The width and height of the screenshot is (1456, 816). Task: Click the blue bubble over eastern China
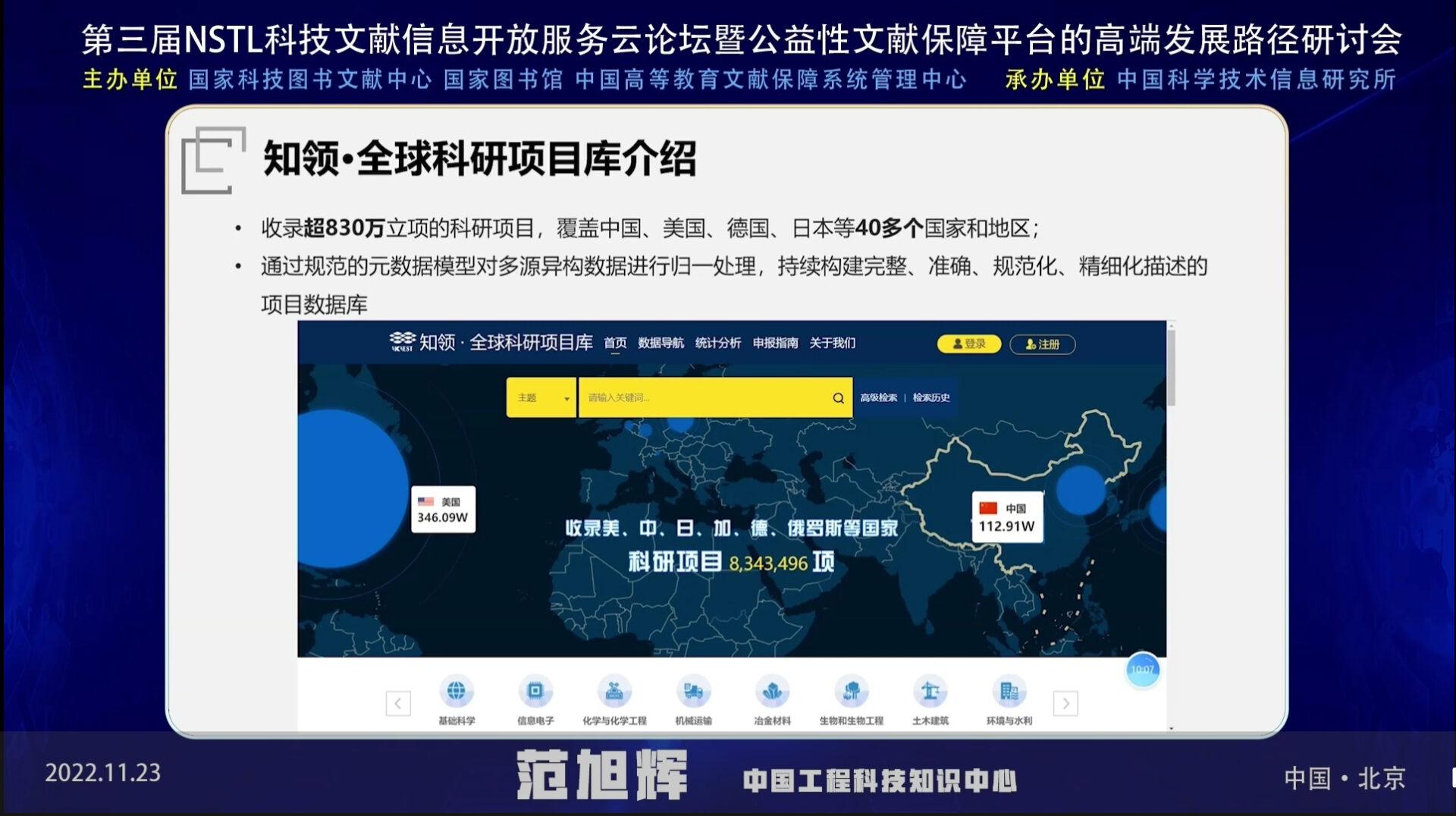1081,491
